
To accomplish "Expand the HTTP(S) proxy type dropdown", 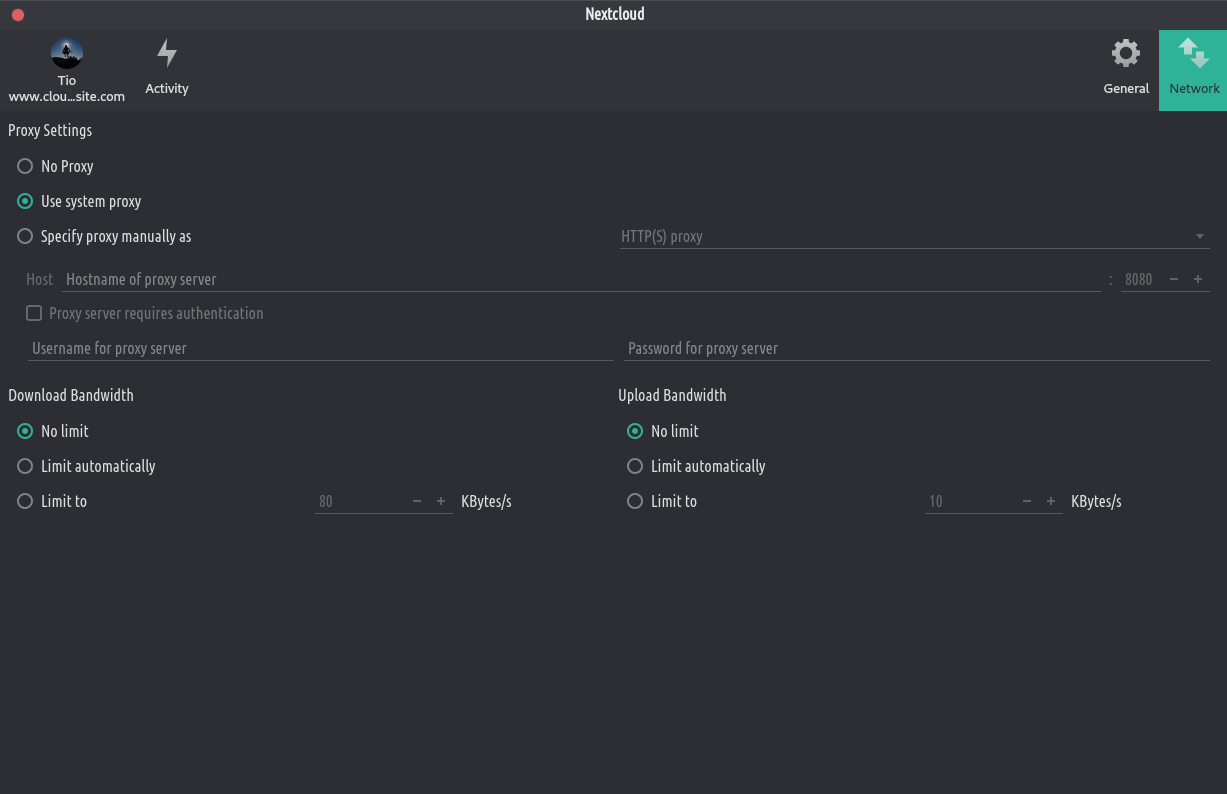I will click(914, 237).
